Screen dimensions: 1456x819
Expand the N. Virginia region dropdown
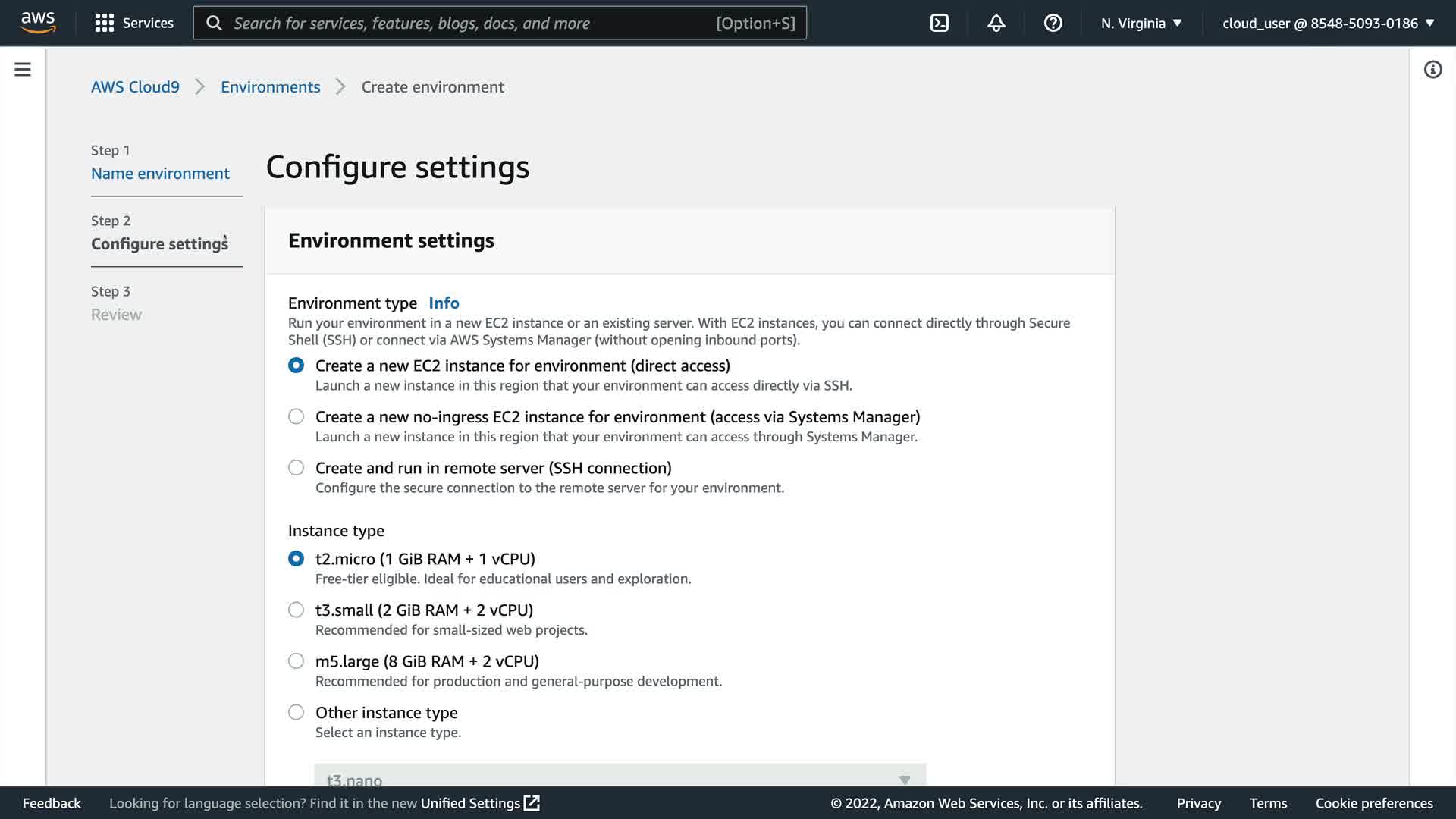(x=1141, y=23)
